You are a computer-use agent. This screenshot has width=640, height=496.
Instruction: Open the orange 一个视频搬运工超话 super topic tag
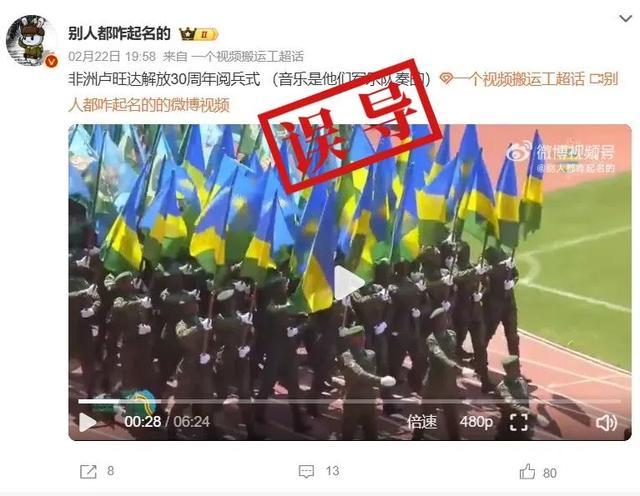(x=512, y=79)
